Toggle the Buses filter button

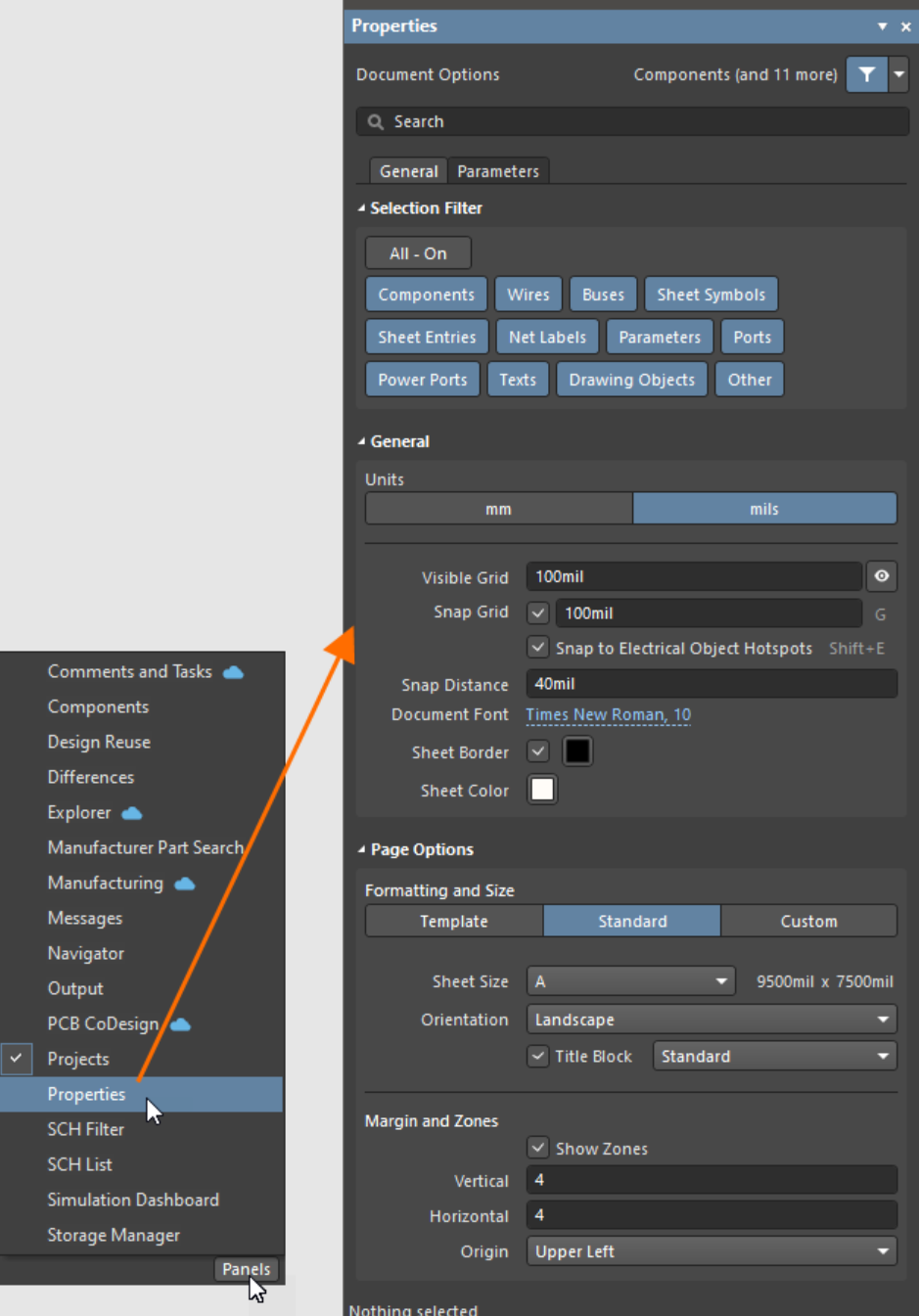(603, 295)
